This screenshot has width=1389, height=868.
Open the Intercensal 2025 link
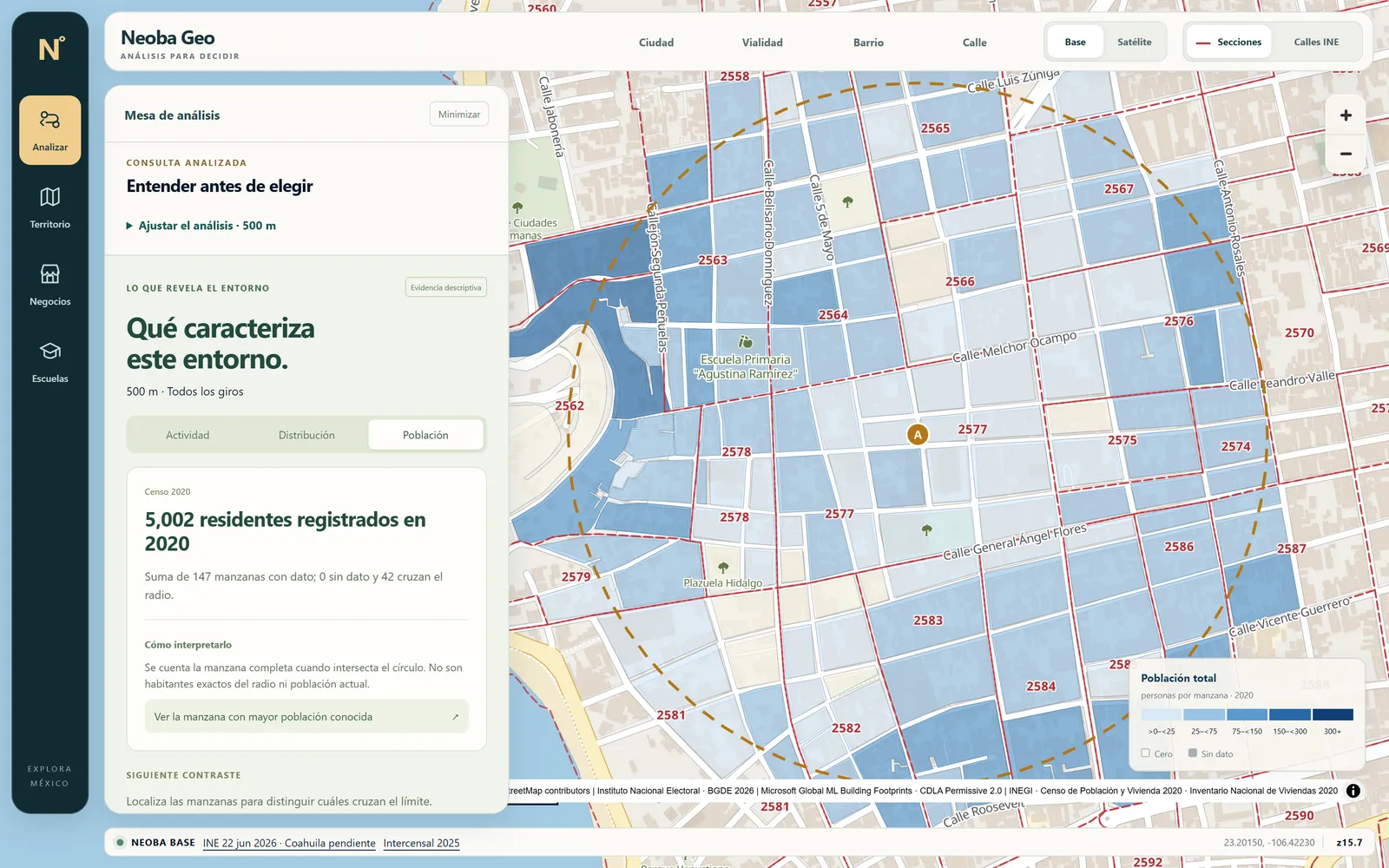pos(421,843)
